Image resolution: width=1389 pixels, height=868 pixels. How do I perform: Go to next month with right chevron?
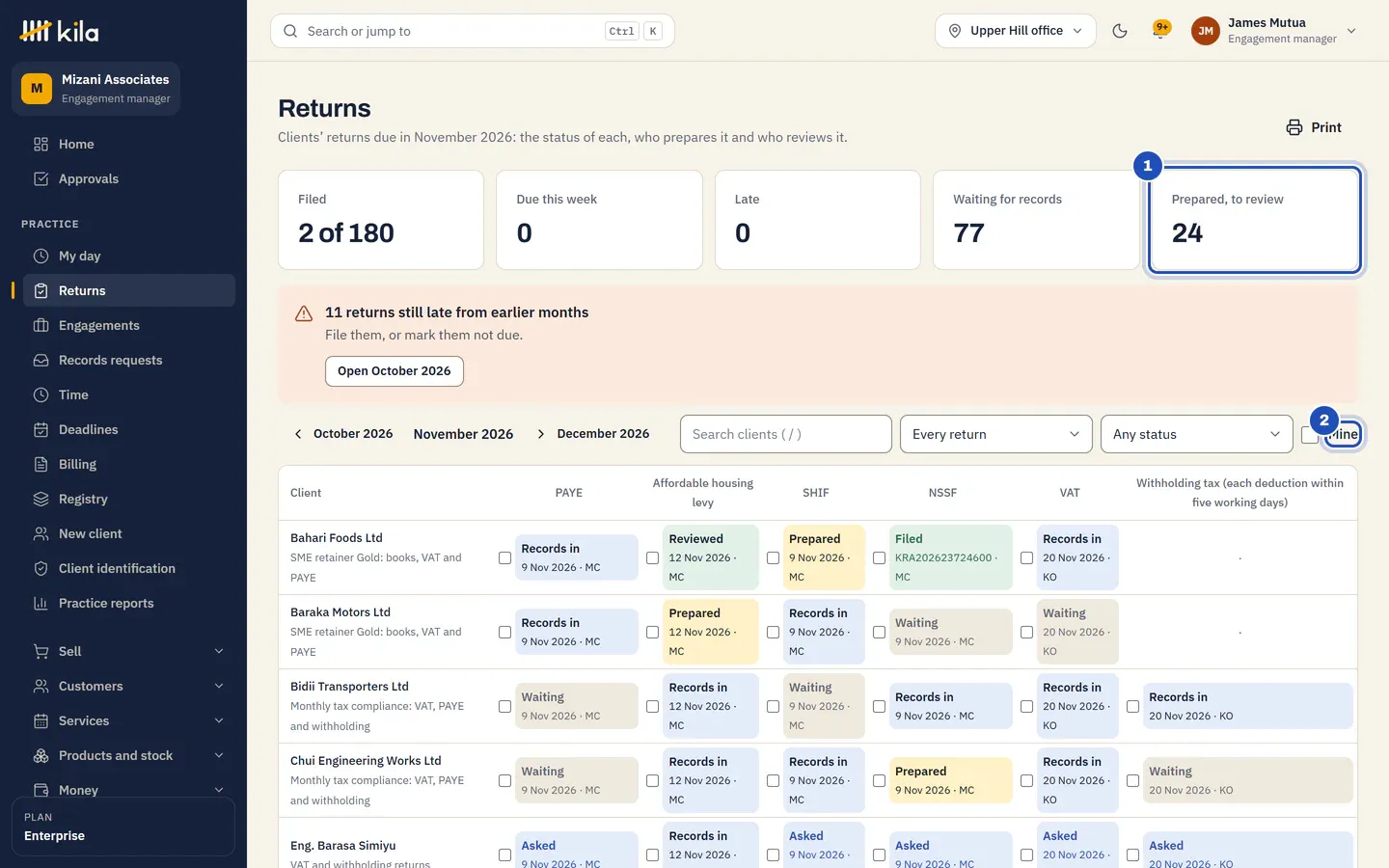(x=541, y=434)
